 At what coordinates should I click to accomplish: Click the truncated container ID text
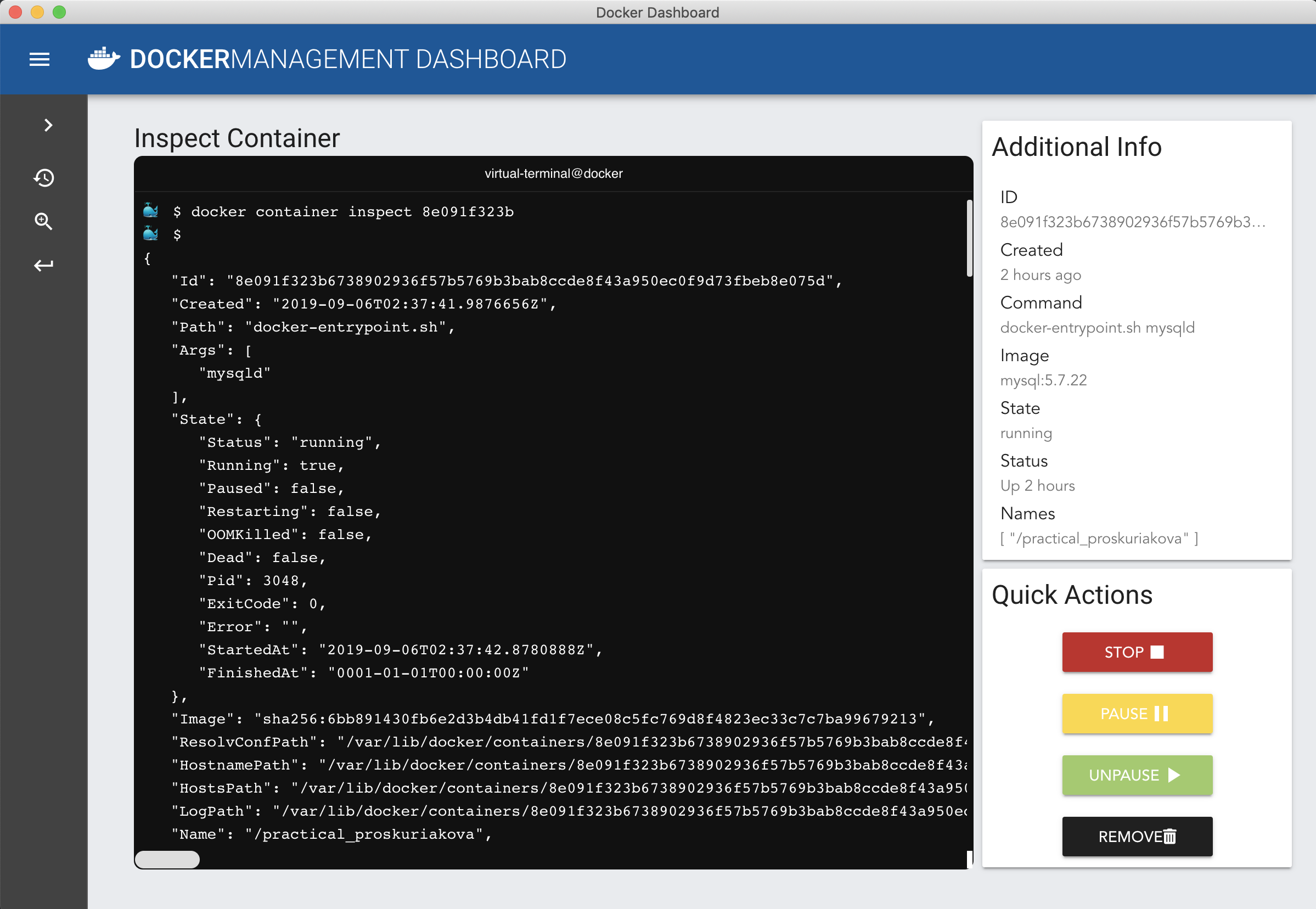[1132, 222]
